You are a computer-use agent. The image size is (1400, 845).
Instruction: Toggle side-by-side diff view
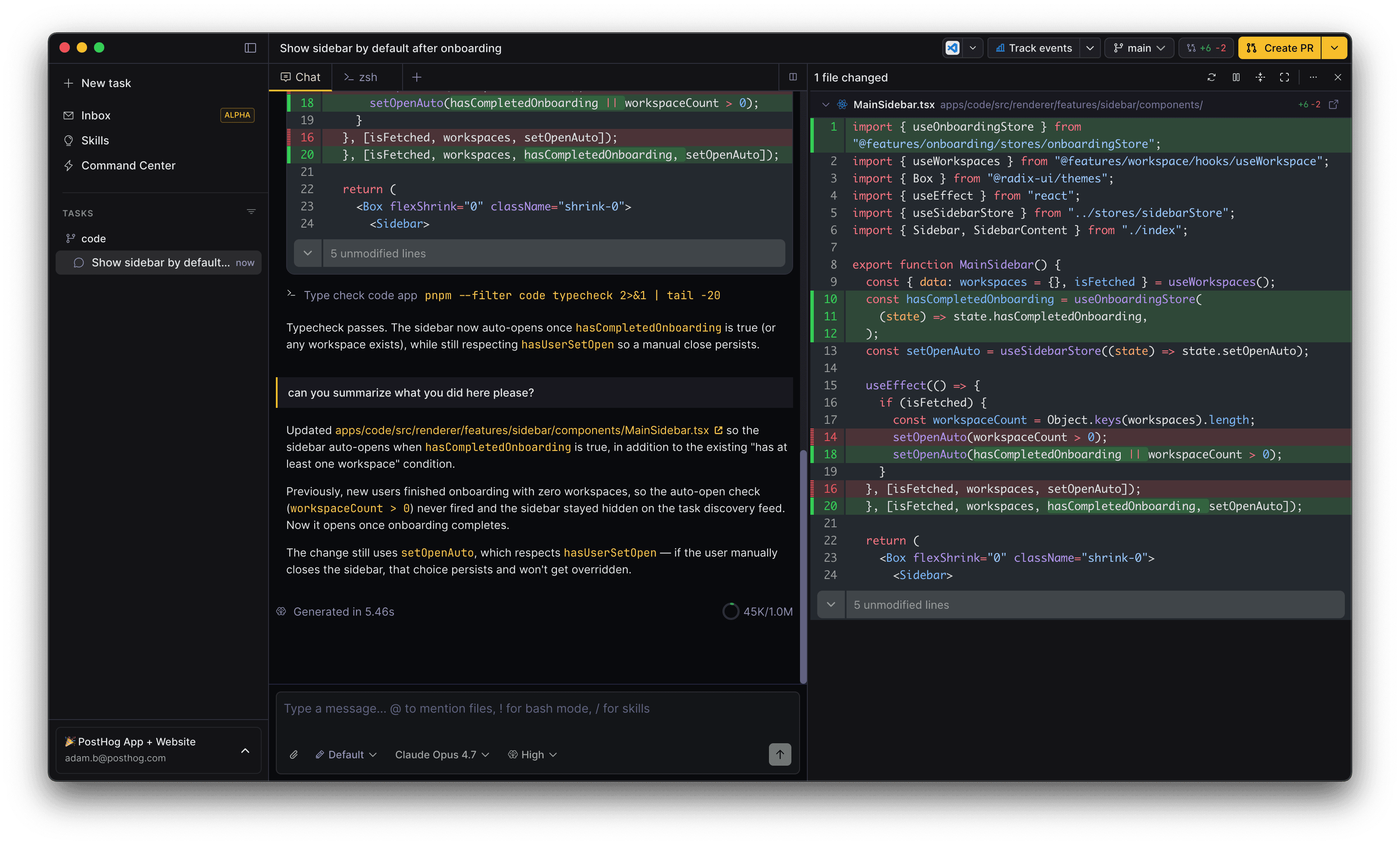(x=1236, y=77)
